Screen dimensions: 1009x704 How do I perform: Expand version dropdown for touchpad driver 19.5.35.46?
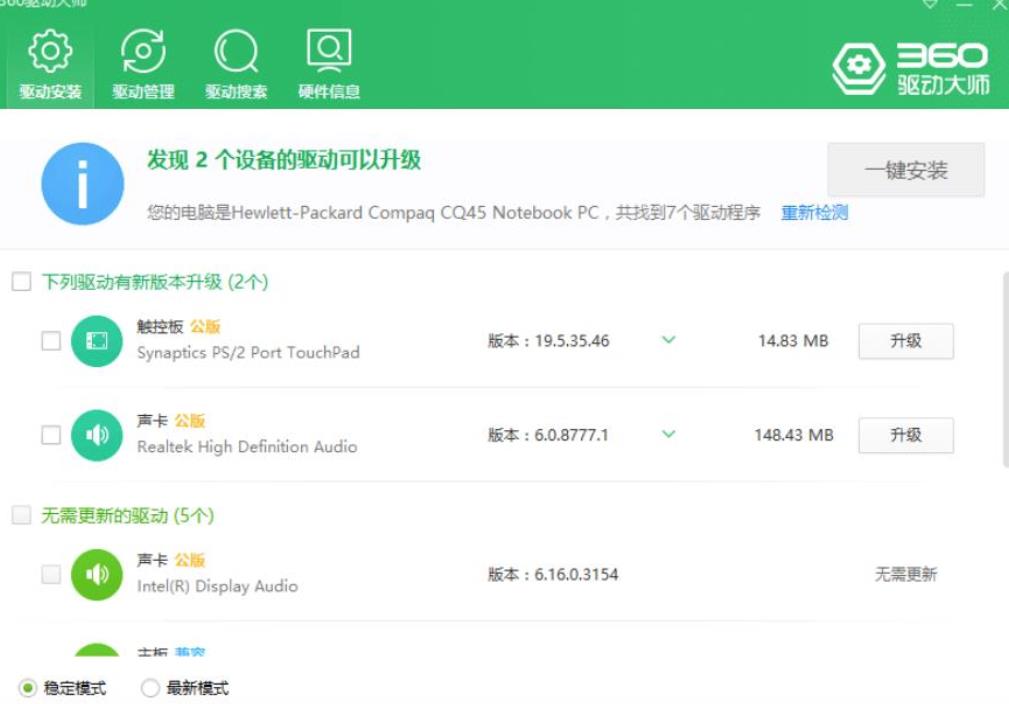tap(669, 340)
